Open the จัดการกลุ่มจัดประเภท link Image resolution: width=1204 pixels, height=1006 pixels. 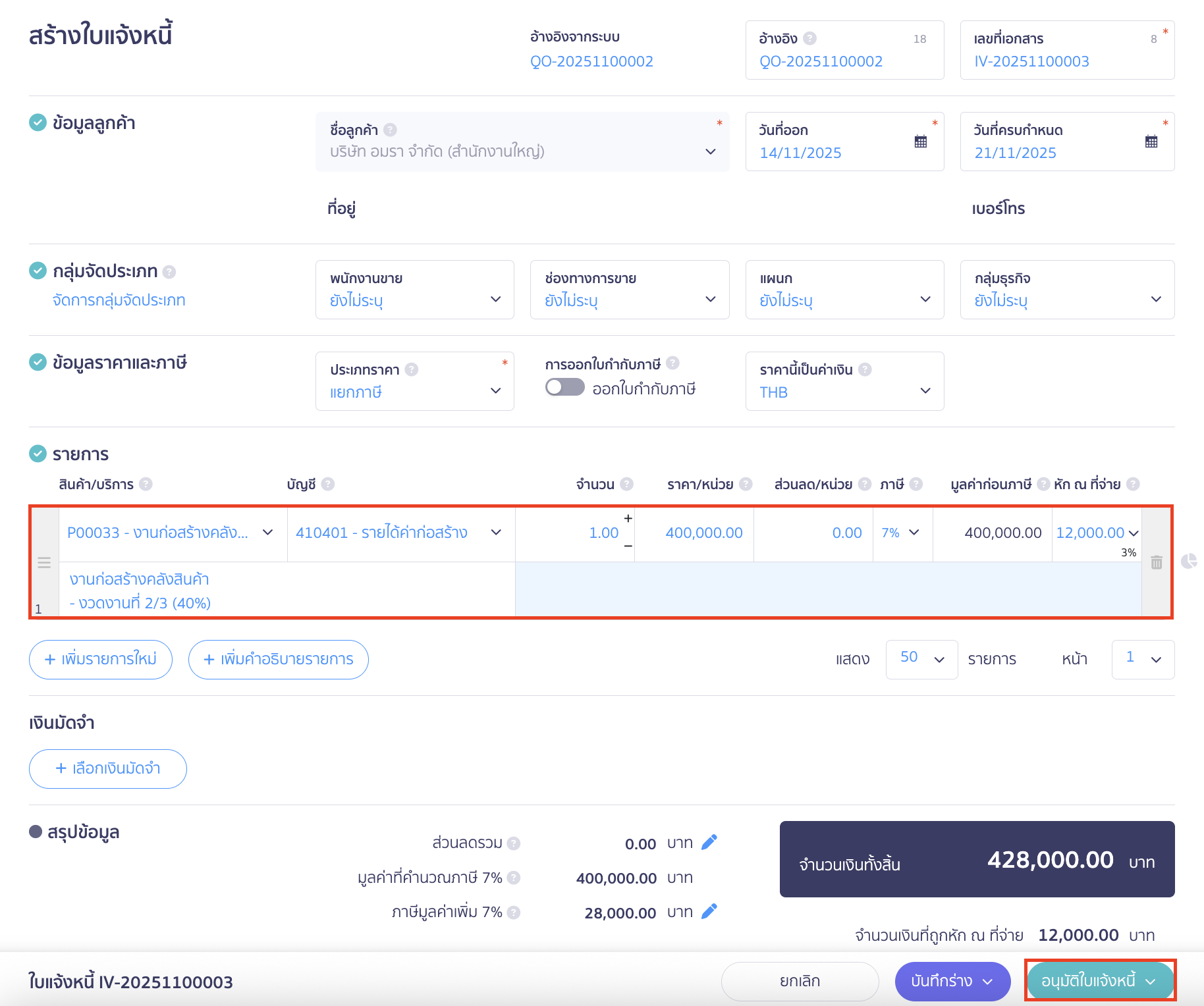pyautogui.click(x=119, y=300)
